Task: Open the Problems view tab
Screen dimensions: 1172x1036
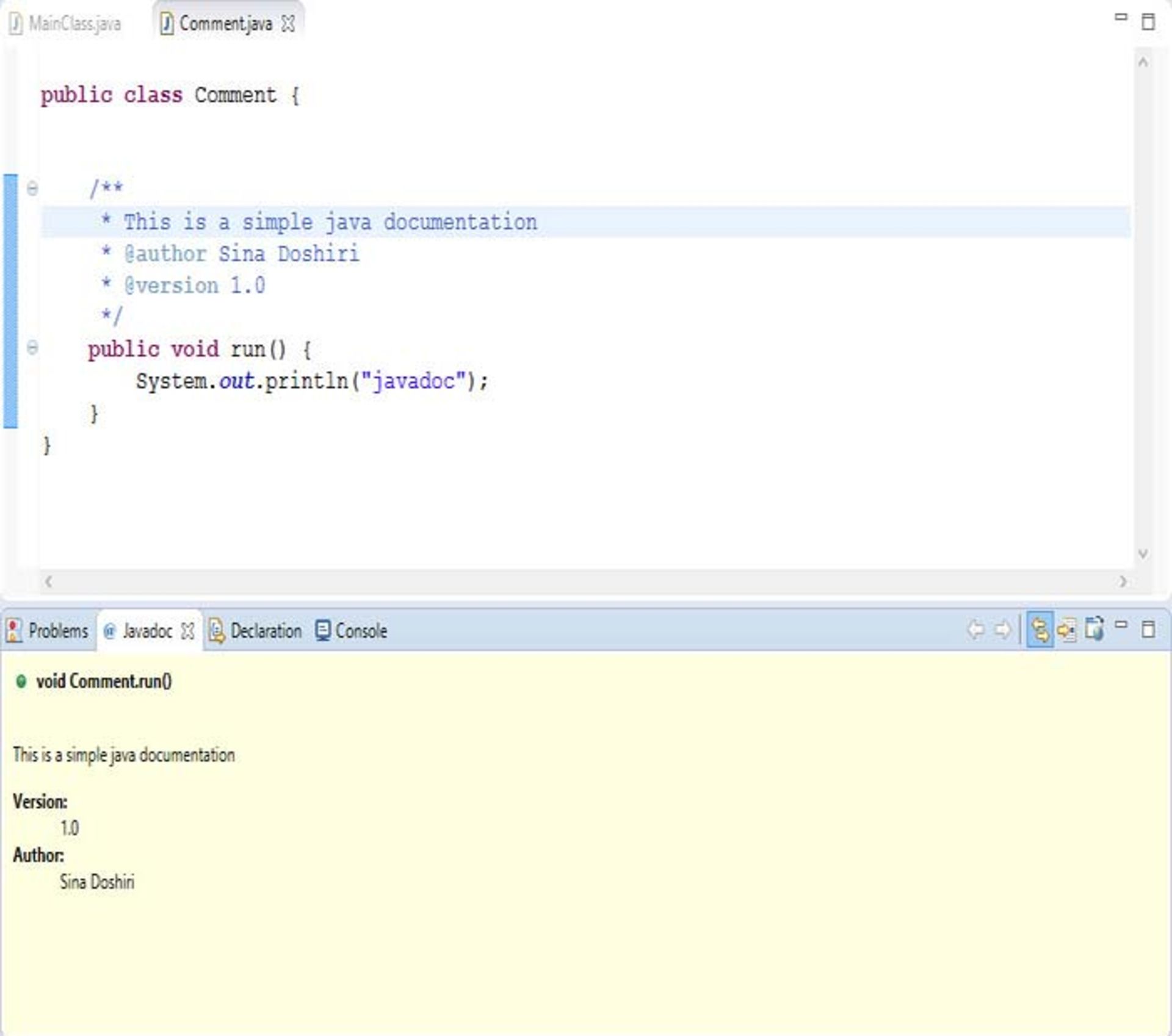Action: pos(48,630)
